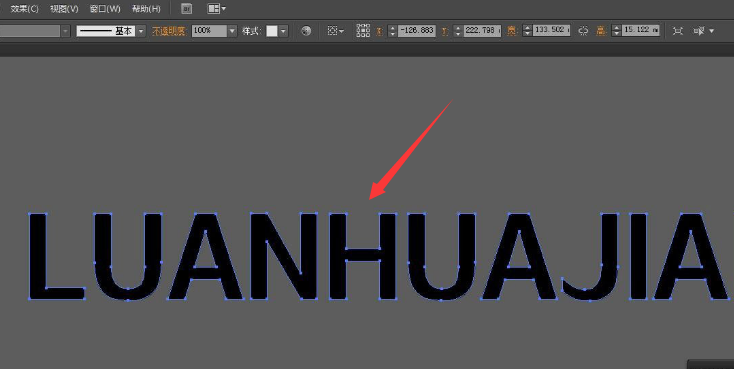This screenshot has height=369, width=734.
Task: Click the isolate selected object icon
Action: point(677,31)
